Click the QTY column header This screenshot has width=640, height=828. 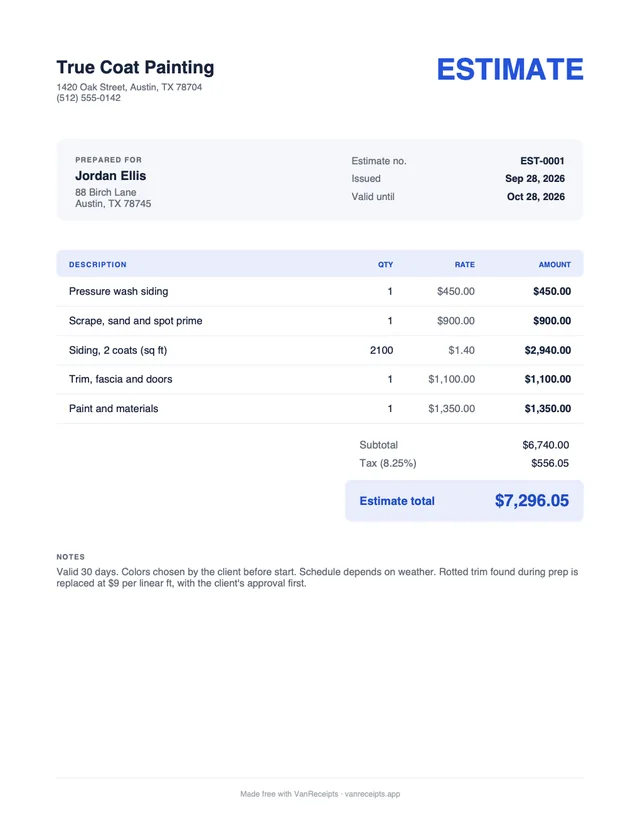point(385,265)
